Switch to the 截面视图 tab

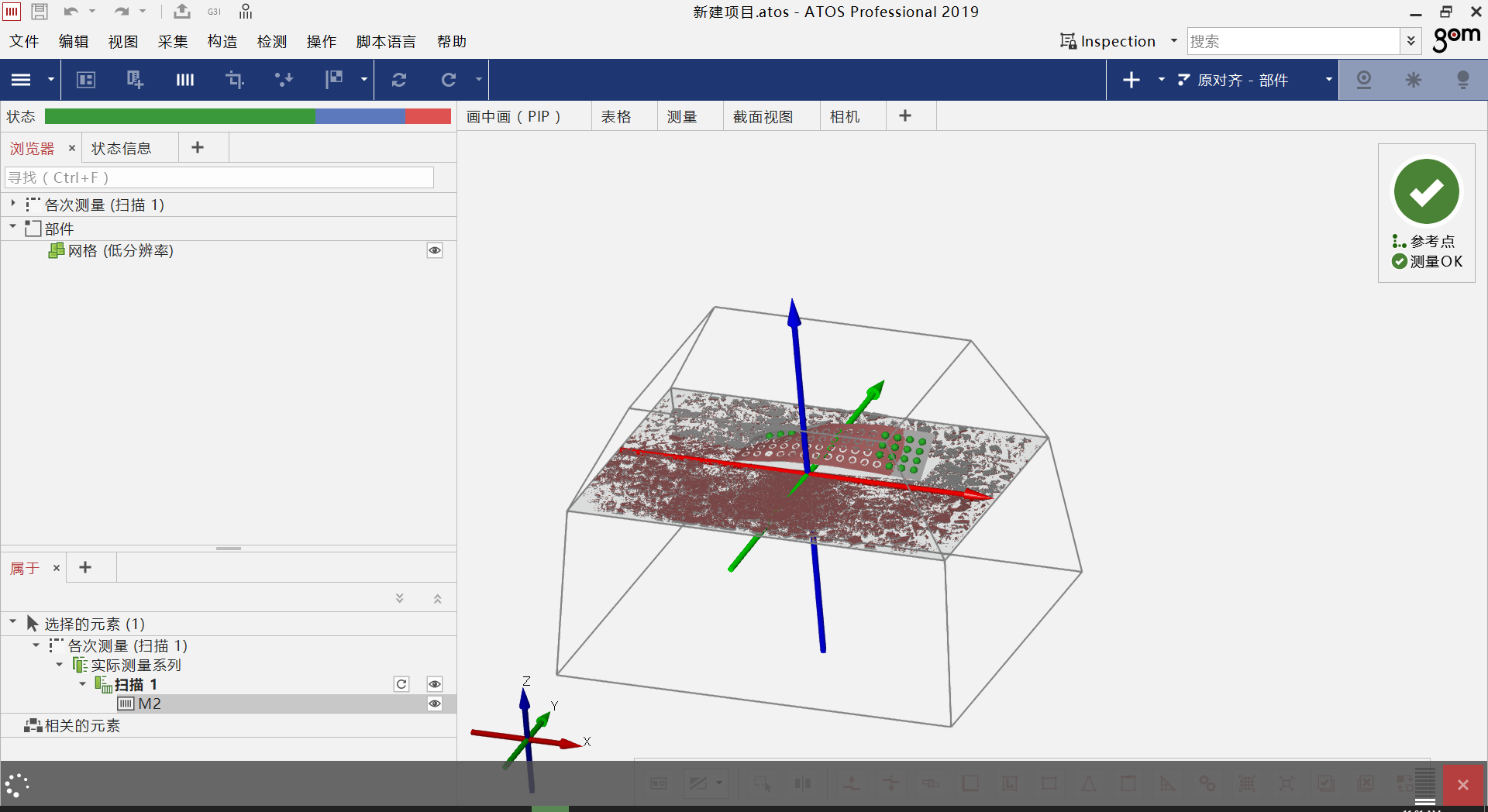[x=763, y=116]
